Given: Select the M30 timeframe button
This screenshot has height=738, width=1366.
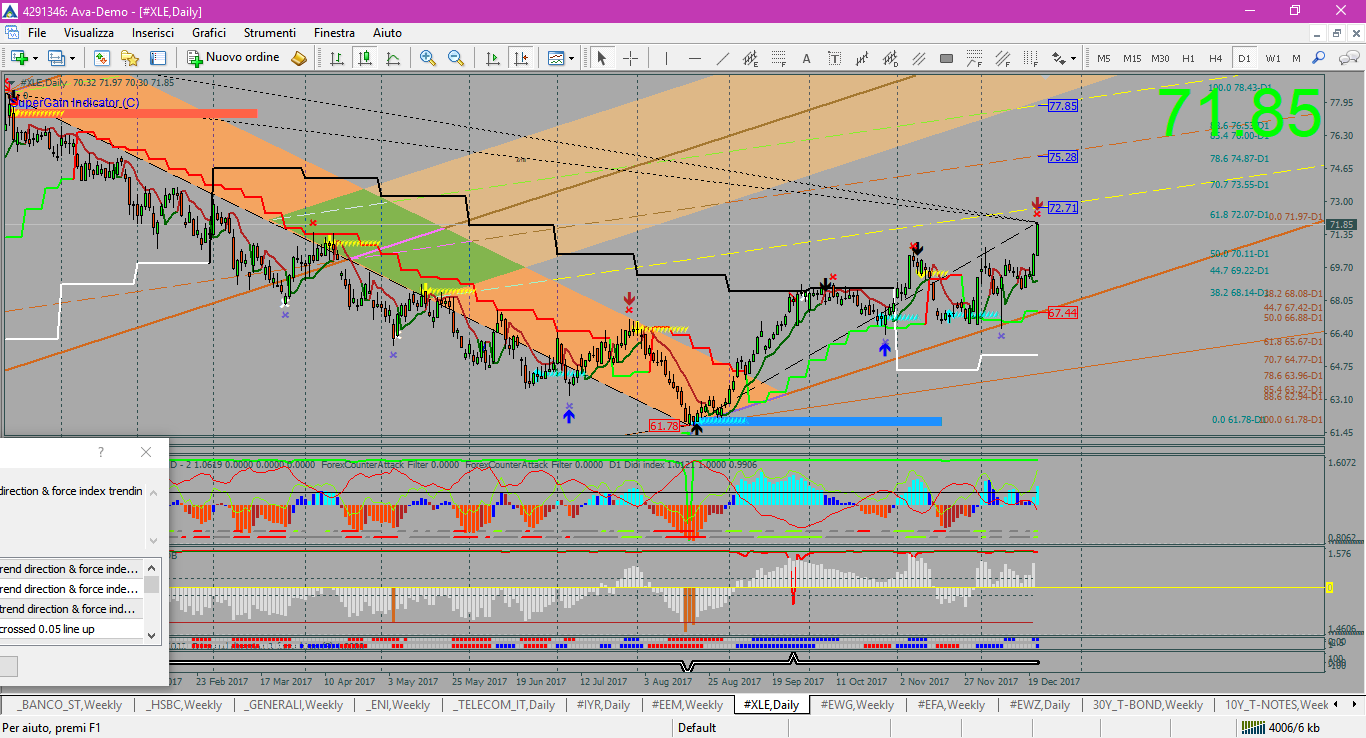Looking at the screenshot, I should point(1160,58).
